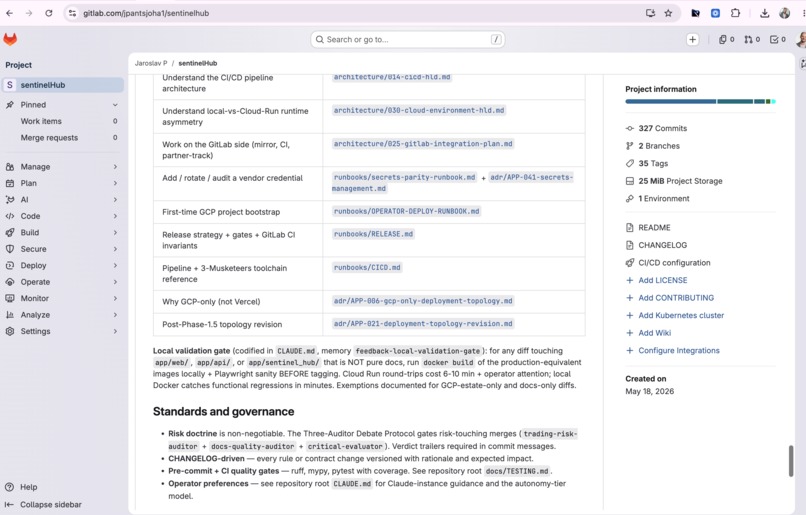Click the tag icon beside 35 Tags
Screen dimensions: 806x515
pos(630,163)
